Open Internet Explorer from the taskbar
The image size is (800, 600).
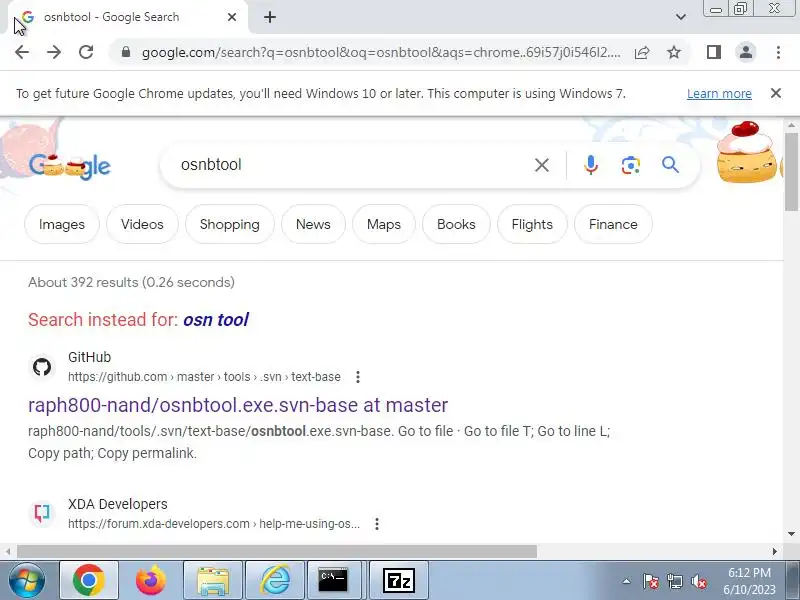pos(275,580)
